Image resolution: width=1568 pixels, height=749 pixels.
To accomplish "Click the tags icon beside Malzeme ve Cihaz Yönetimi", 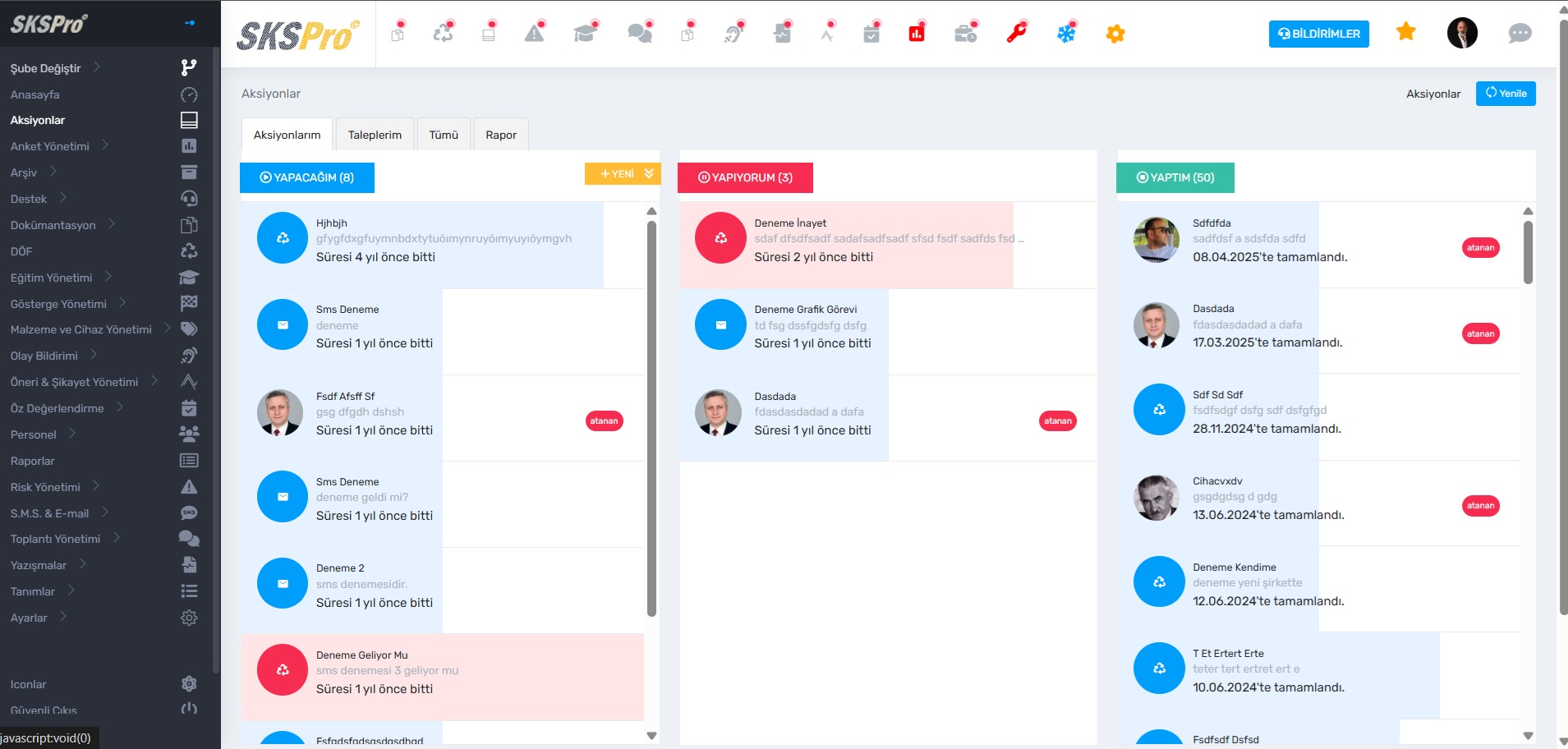I will [189, 329].
